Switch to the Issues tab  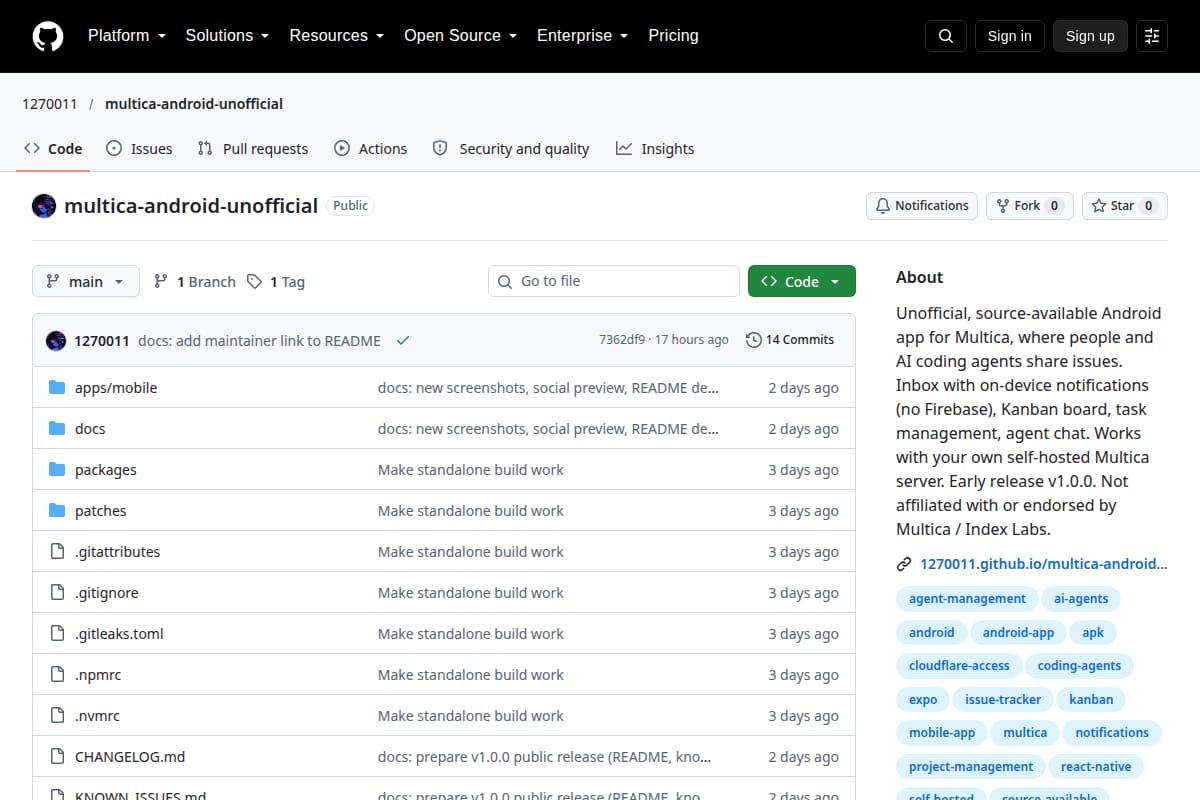click(139, 149)
